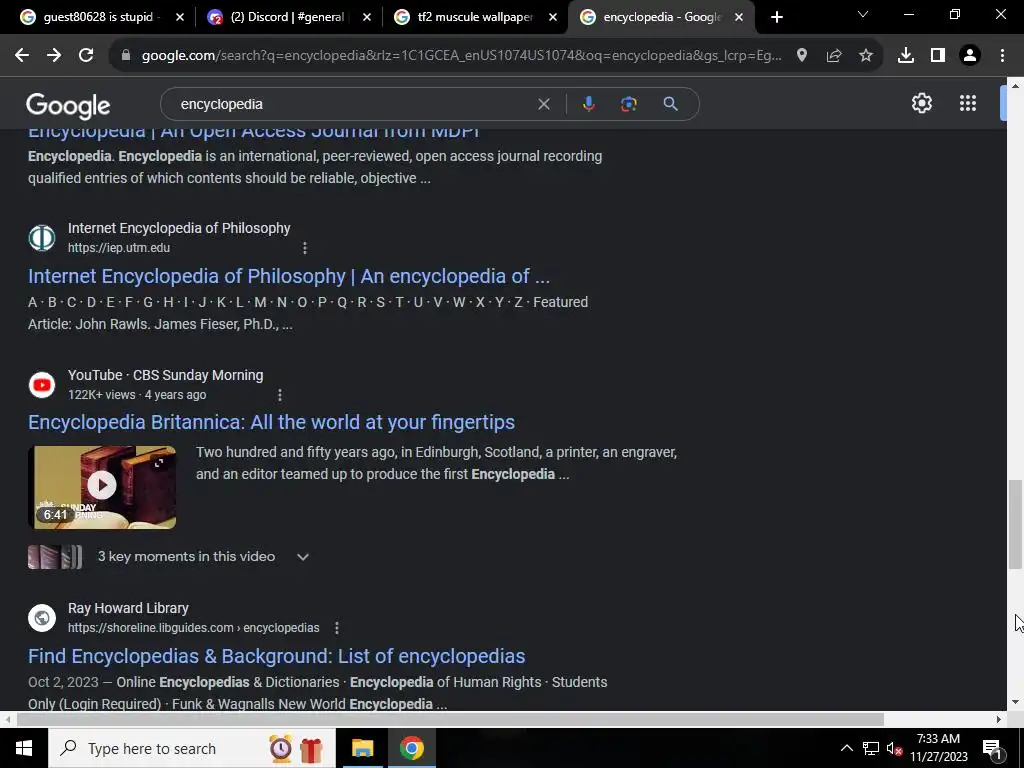Click the vertical page scrollbar thumb

pos(1015,524)
